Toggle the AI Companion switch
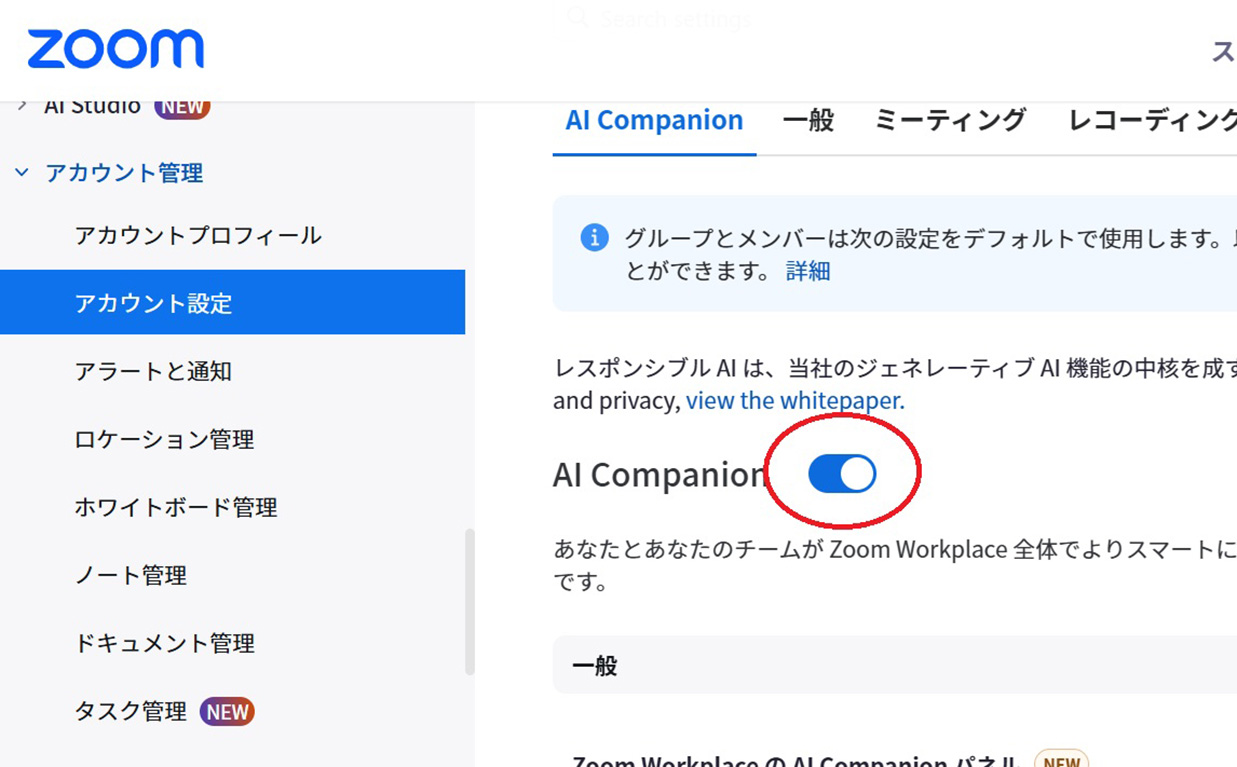Viewport: 1237px width, 767px height. [842, 474]
